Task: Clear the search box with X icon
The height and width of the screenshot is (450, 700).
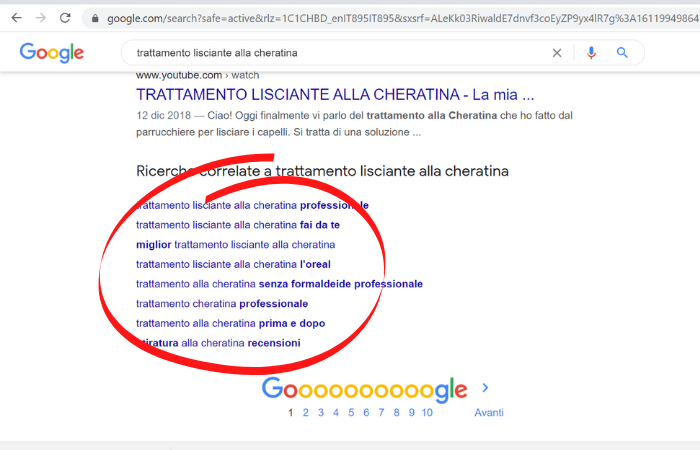Action: pyautogui.click(x=557, y=53)
